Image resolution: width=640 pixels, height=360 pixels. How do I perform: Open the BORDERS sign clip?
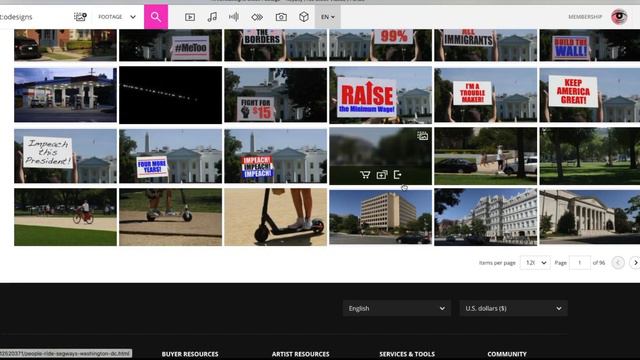coord(276,45)
